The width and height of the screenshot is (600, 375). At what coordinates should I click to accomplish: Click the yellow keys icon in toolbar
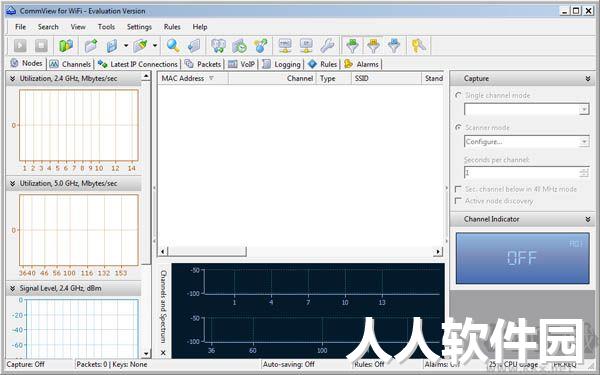[419, 46]
